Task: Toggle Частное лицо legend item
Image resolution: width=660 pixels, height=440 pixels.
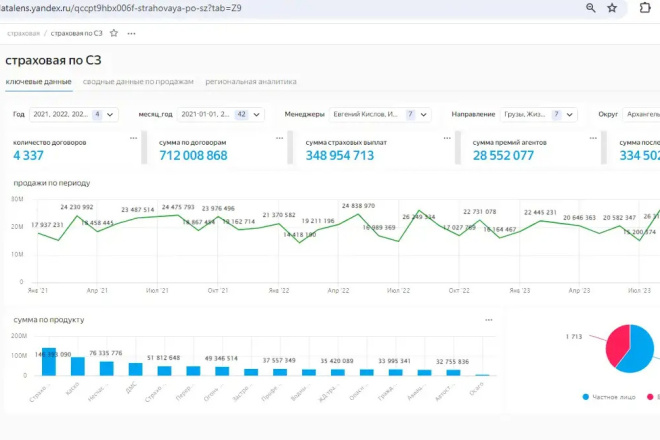Action: click(x=609, y=397)
